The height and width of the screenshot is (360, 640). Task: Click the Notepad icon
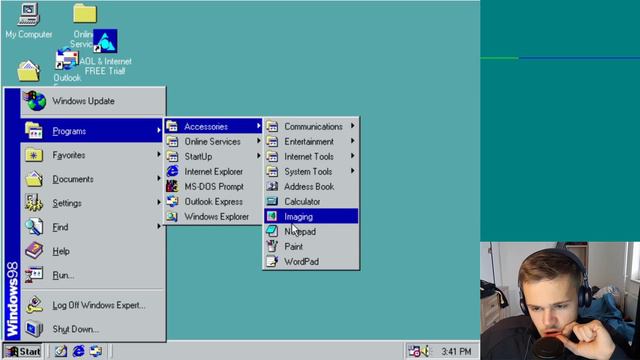(272, 231)
